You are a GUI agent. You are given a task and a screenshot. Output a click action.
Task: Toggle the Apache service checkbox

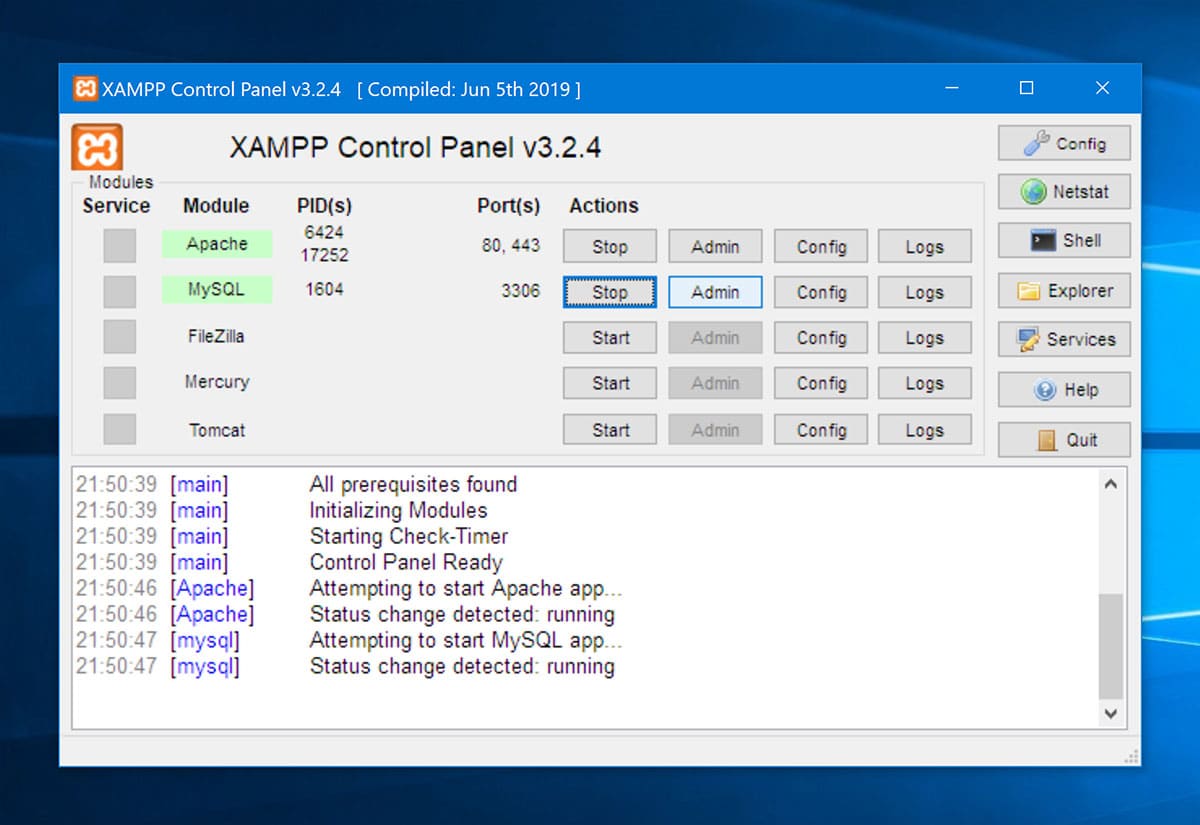[x=120, y=245]
